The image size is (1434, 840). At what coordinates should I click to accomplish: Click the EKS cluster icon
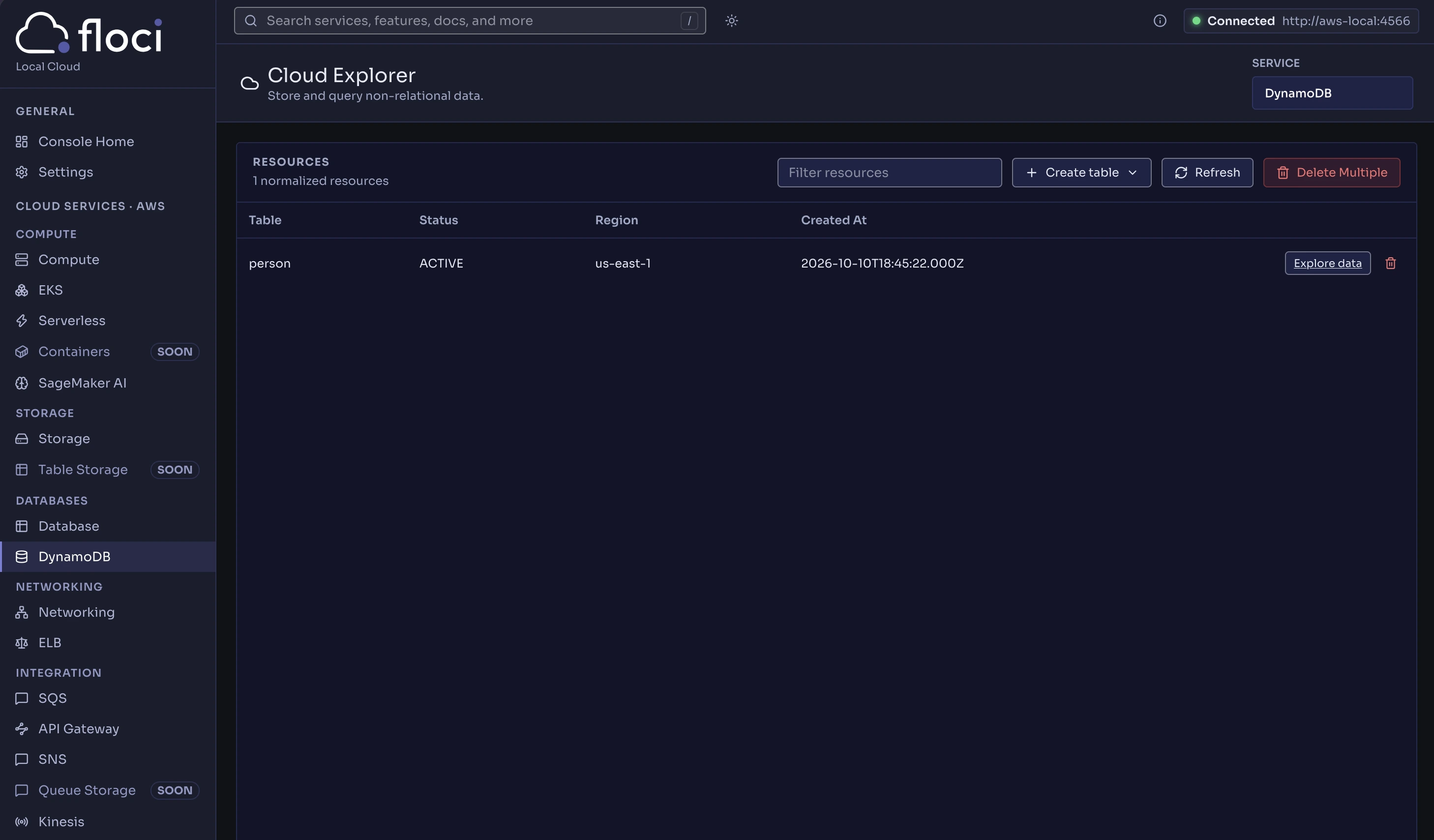(x=22, y=290)
